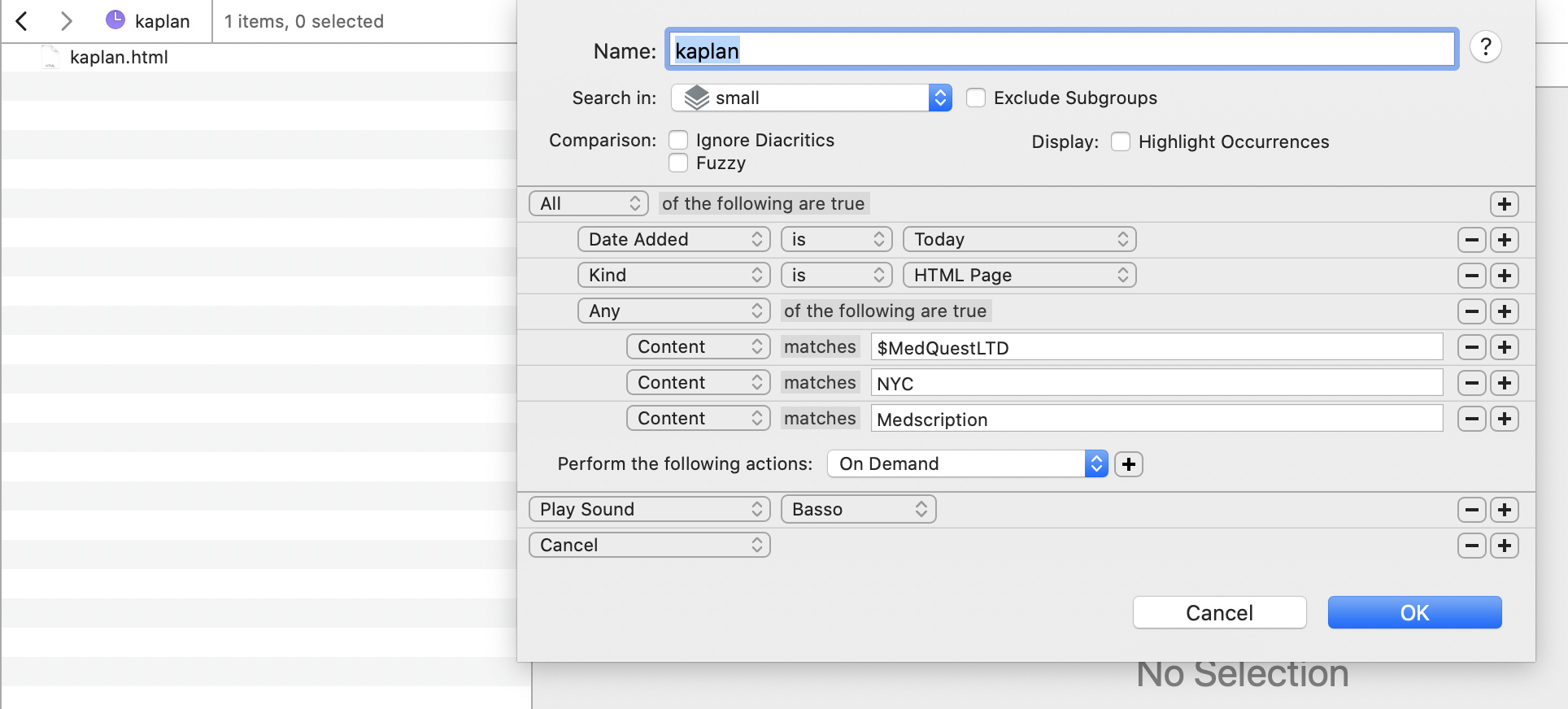1568x709 pixels.
Task: Select kaplan.html in the file list
Action: 119,58
